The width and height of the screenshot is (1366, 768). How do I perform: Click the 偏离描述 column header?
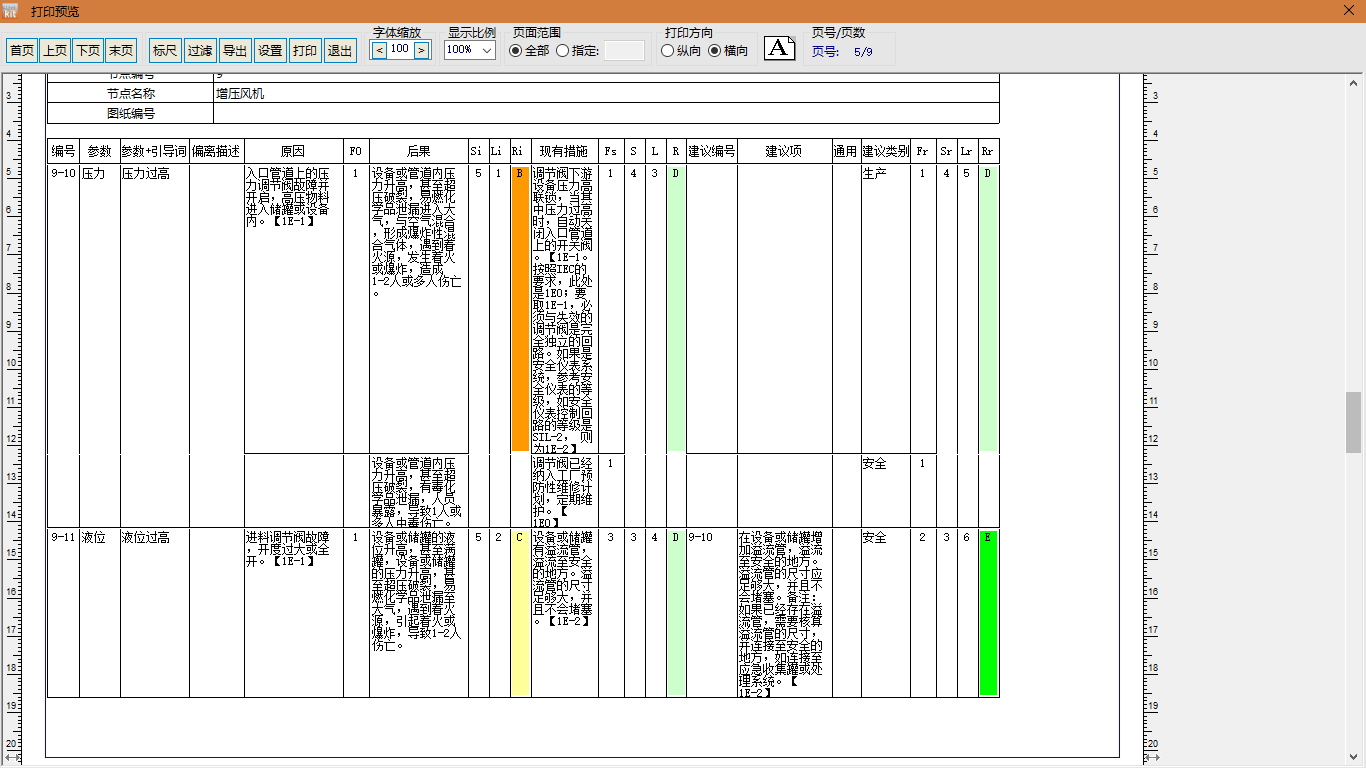[216, 151]
